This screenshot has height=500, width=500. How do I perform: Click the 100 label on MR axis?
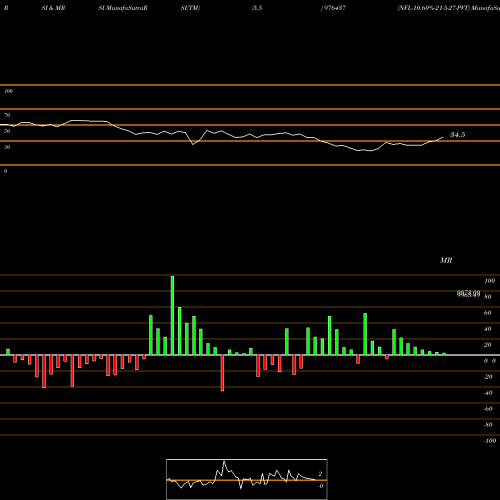[489, 281]
